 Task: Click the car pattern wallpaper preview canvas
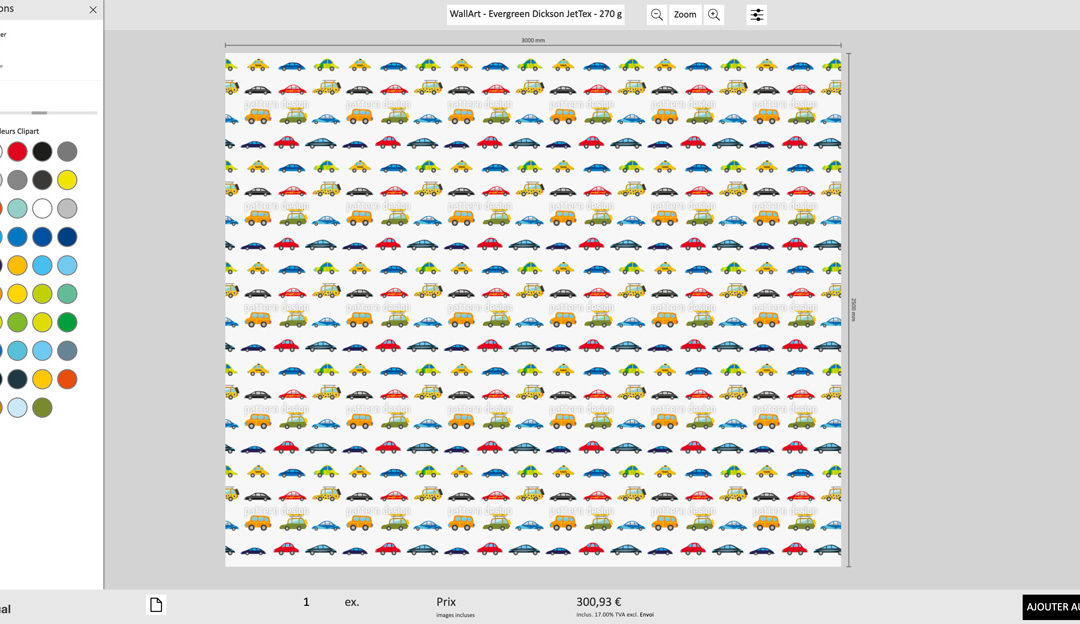click(x=533, y=309)
